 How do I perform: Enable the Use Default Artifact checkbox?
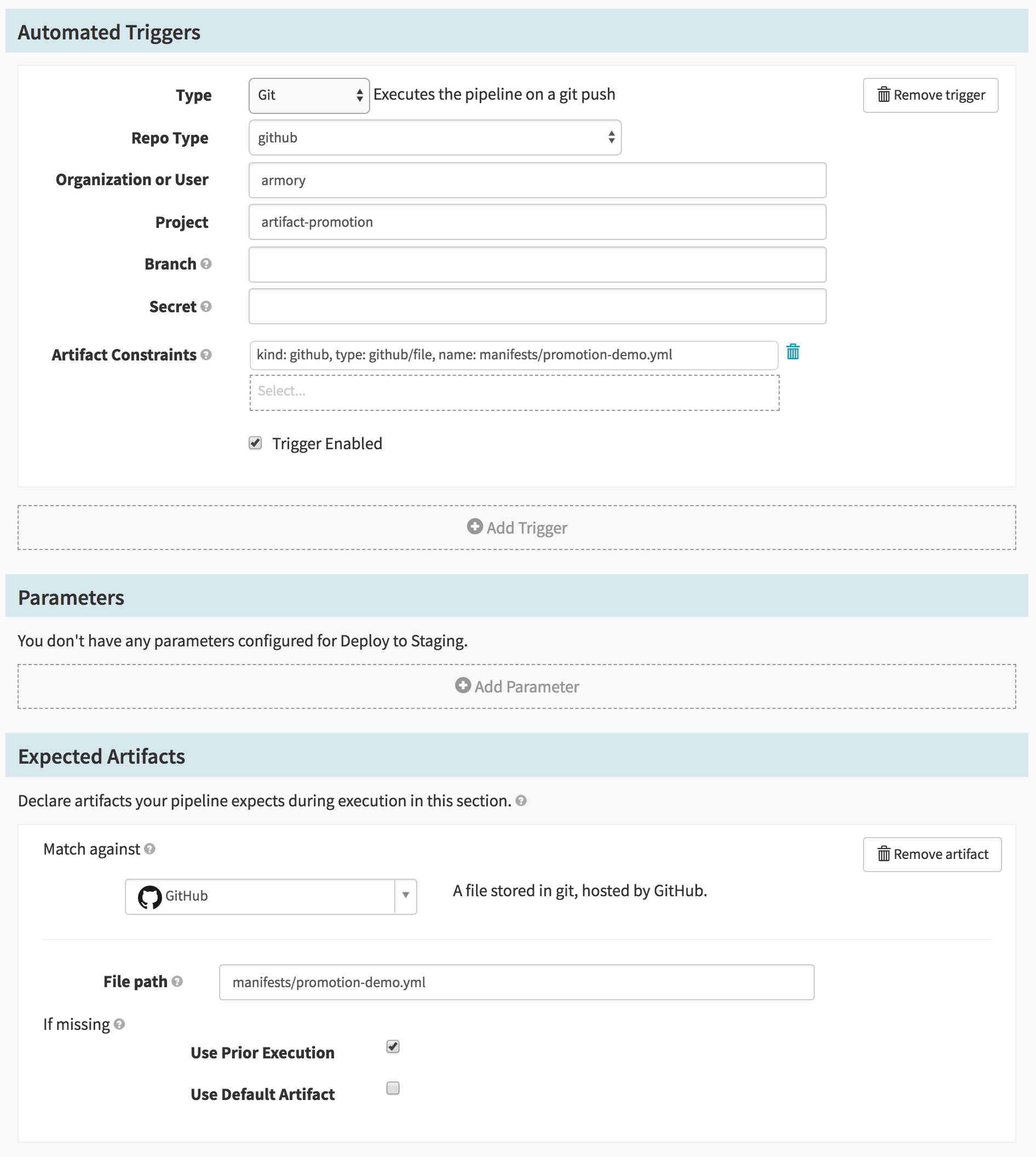[393, 1088]
